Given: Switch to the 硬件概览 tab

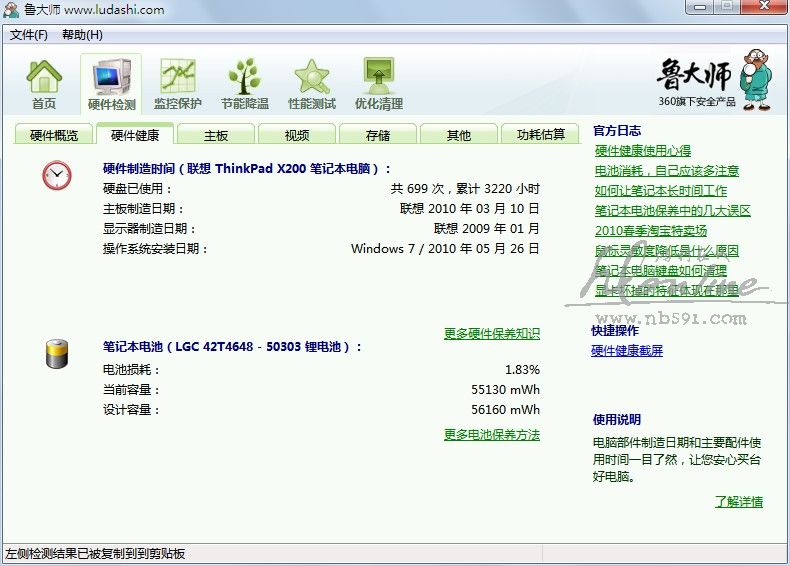Looking at the screenshot, I should [54, 135].
